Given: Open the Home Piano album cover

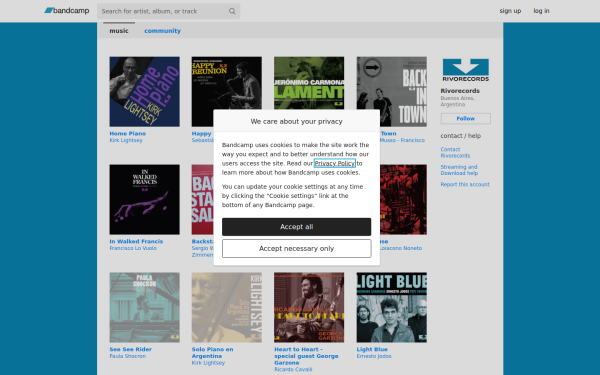Looking at the screenshot, I should click(x=144, y=92).
